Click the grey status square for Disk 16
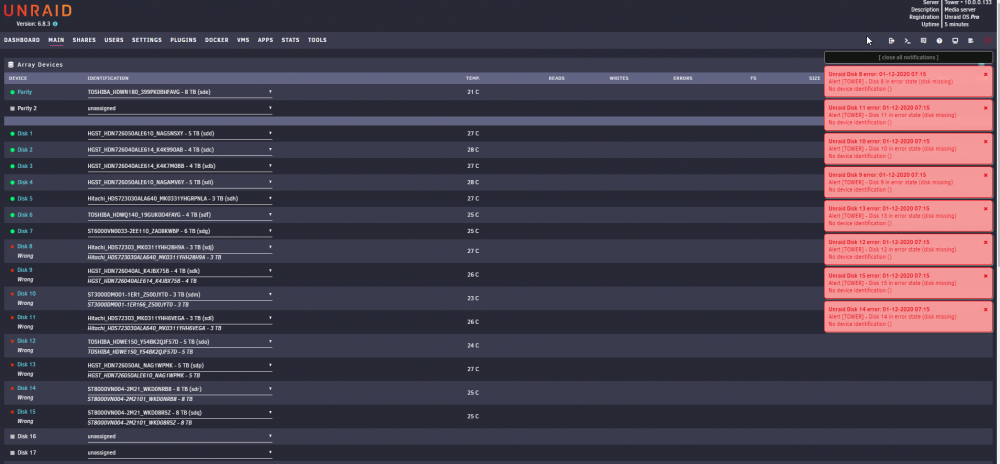1000x464 pixels. 12,437
